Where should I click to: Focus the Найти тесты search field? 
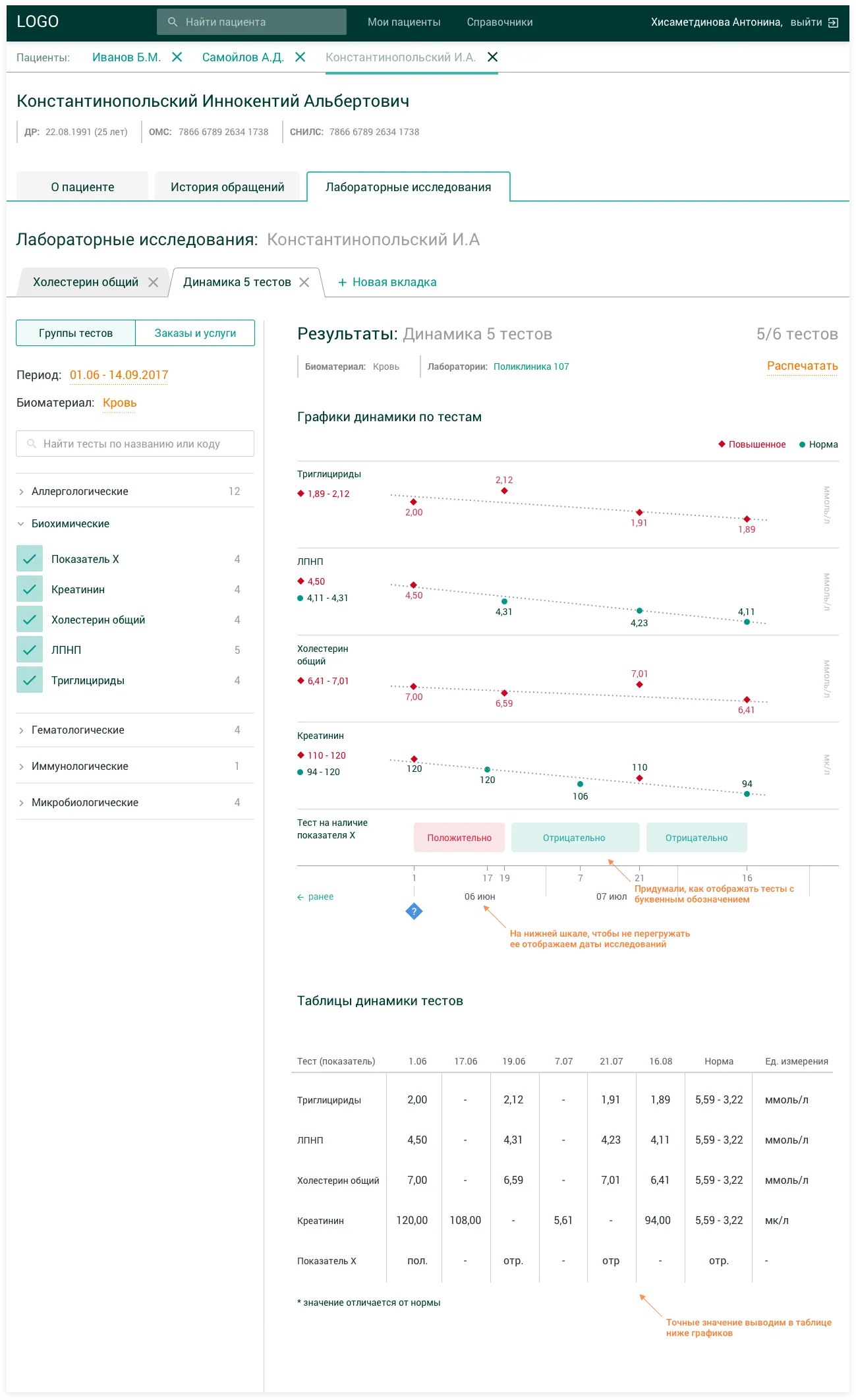click(x=135, y=444)
